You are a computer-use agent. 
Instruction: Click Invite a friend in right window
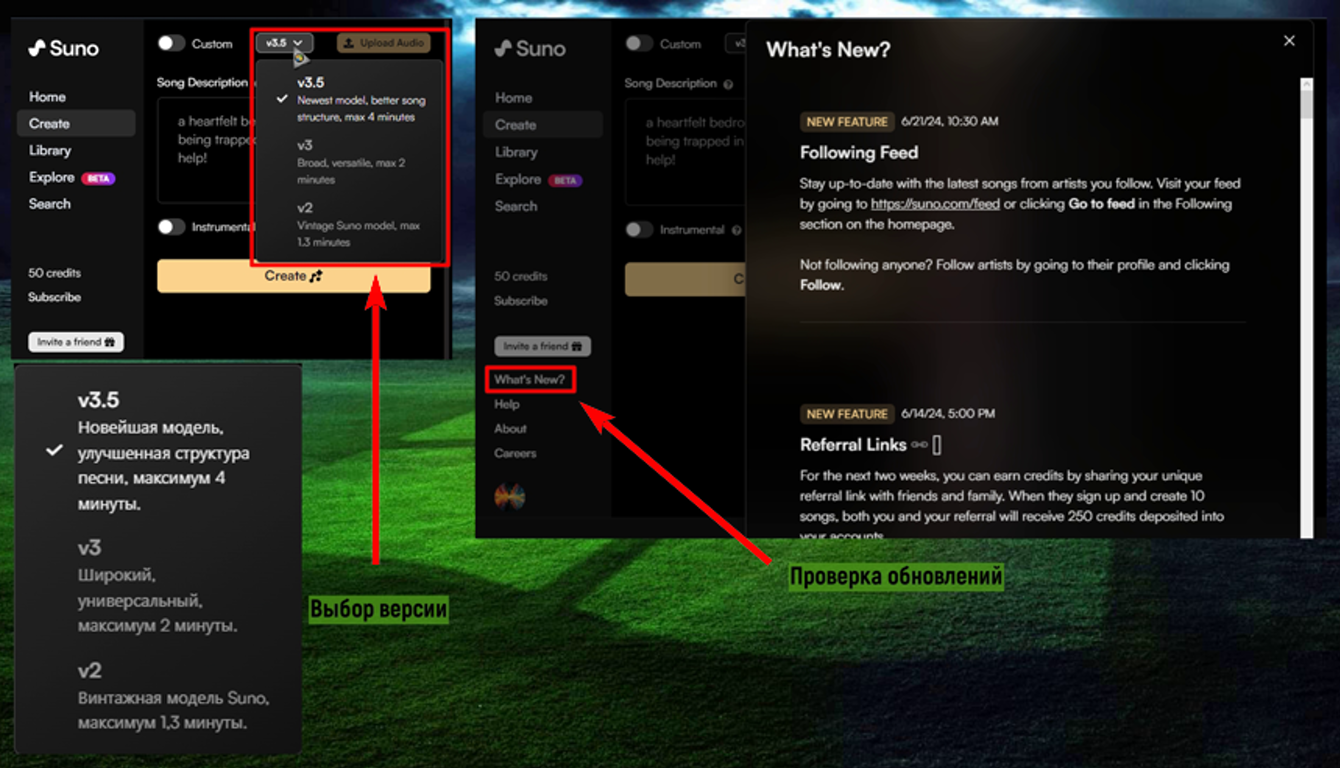point(543,346)
